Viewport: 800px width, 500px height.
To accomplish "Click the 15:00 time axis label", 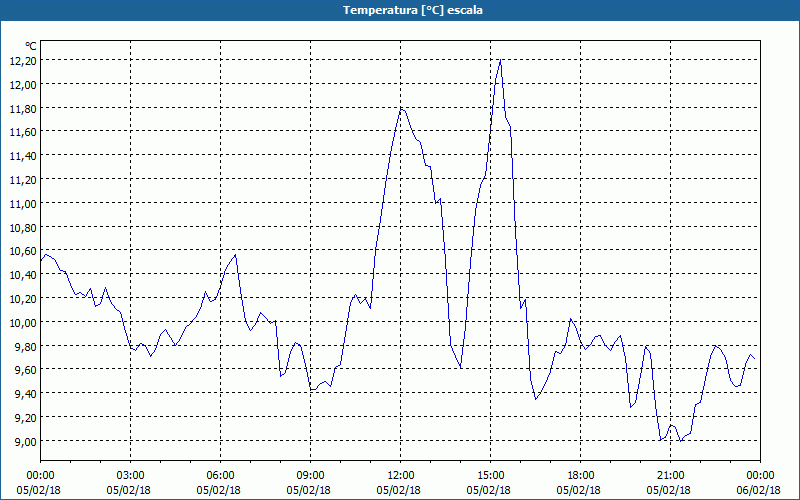I will 490,476.
